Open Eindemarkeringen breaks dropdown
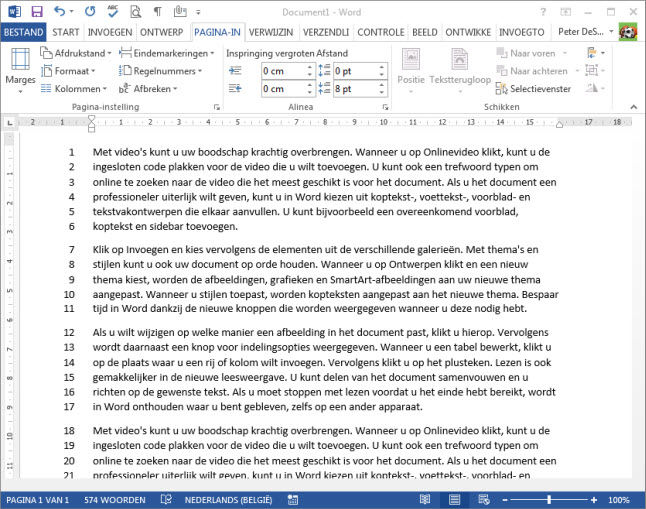The image size is (646, 509). [x=166, y=53]
